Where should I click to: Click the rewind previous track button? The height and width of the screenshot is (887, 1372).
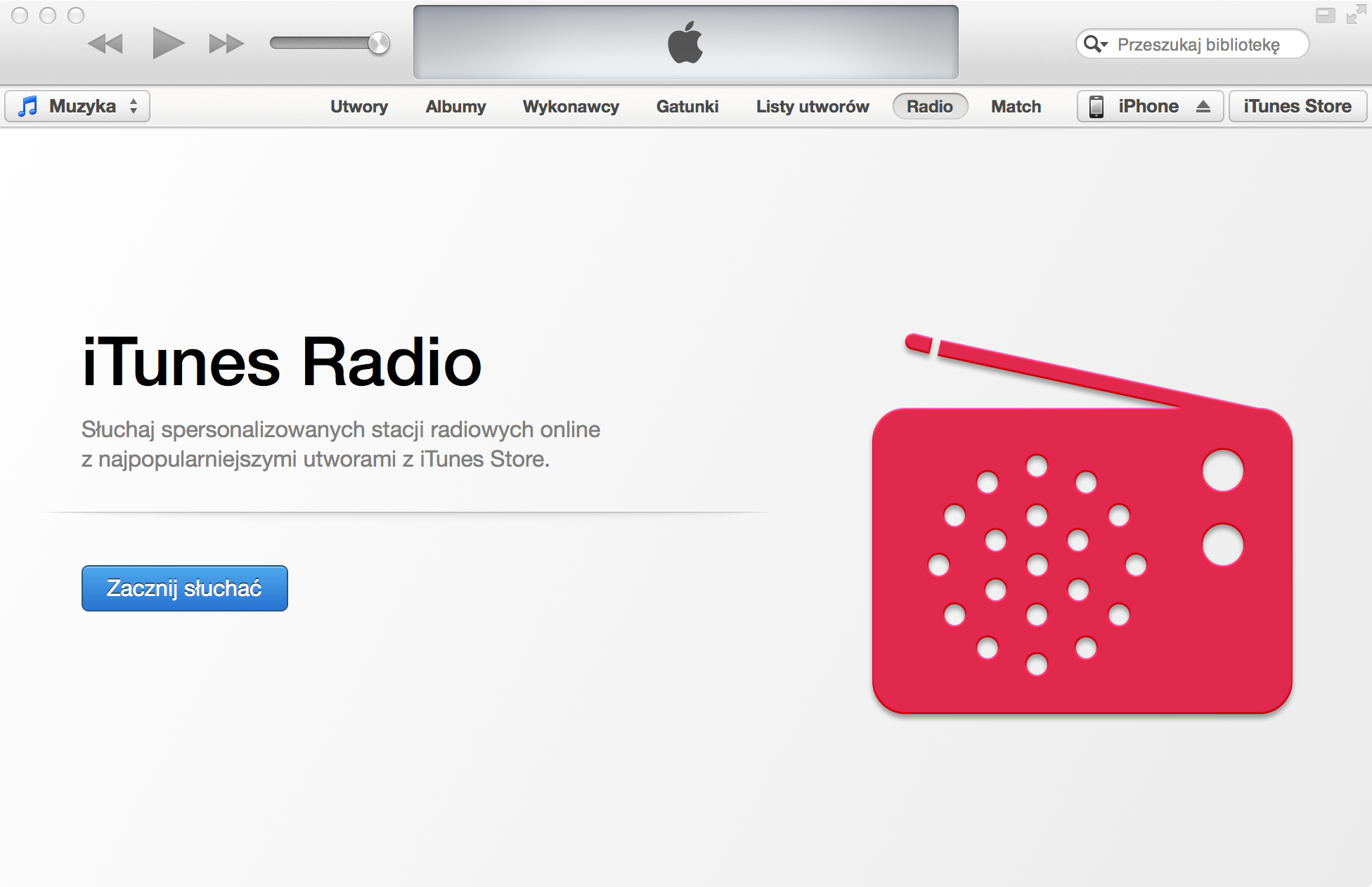[105, 44]
